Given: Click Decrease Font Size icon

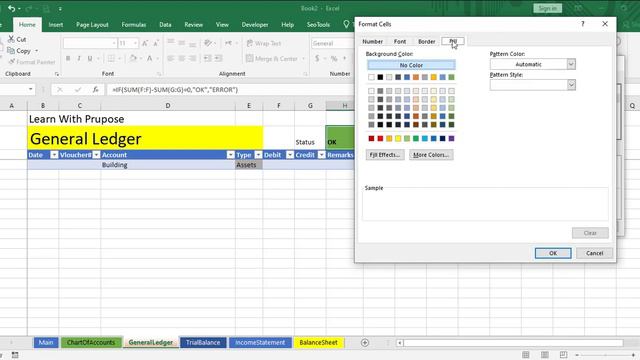Looking at the screenshot, I should tap(156, 43).
